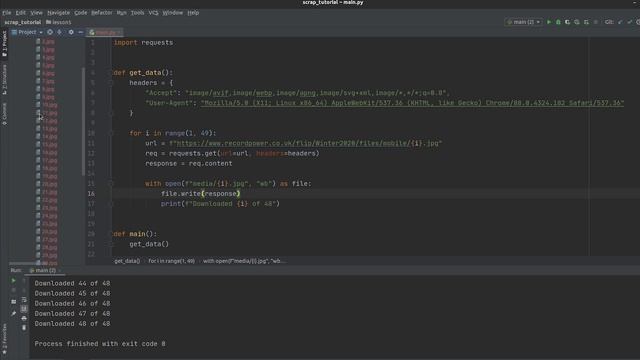Click the 'import requests' code line

pos(143,42)
